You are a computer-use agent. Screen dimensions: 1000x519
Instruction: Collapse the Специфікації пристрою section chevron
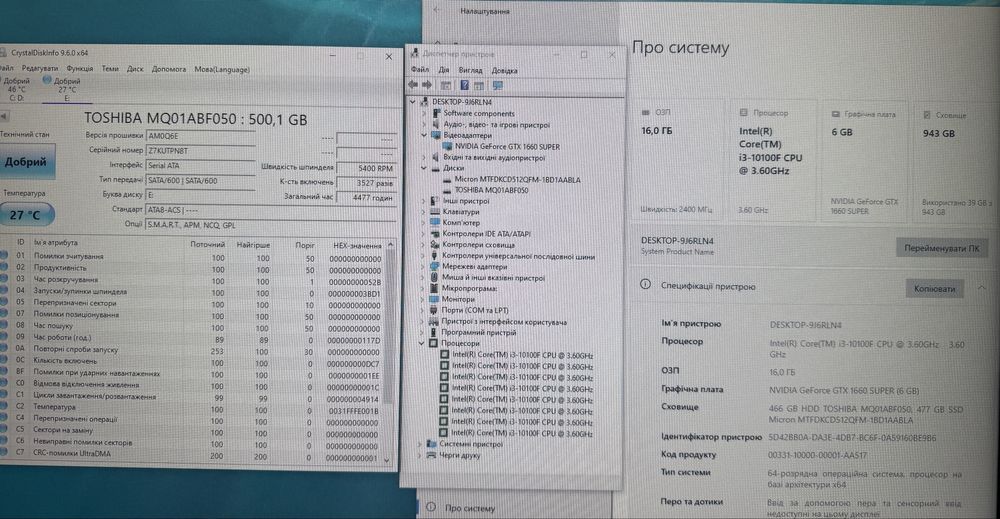(x=982, y=288)
